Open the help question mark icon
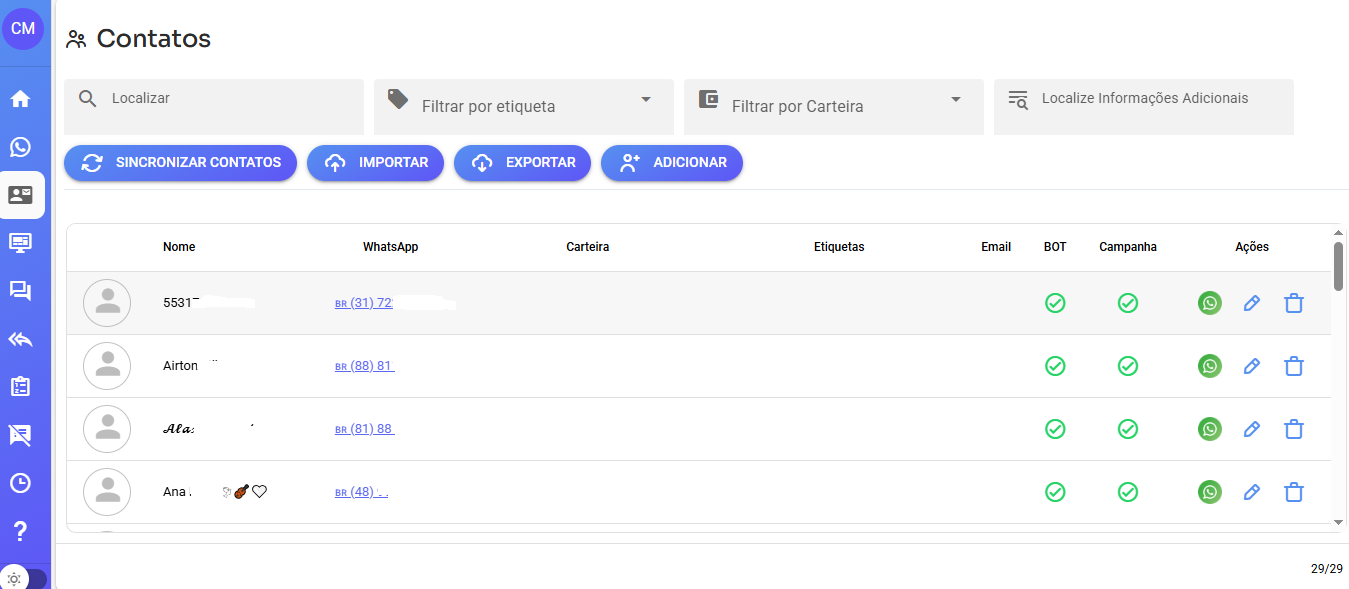The width and height of the screenshot is (1349, 589). 20,531
